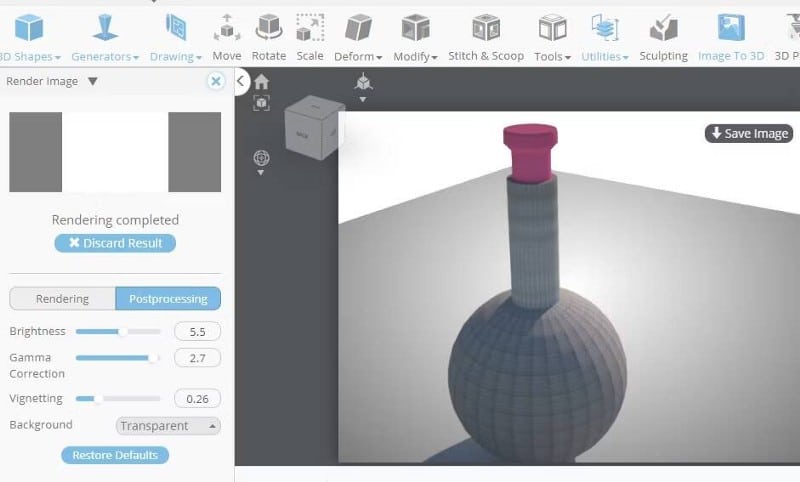The image size is (800, 482).
Task: Select the Move tool
Action: coord(226,36)
